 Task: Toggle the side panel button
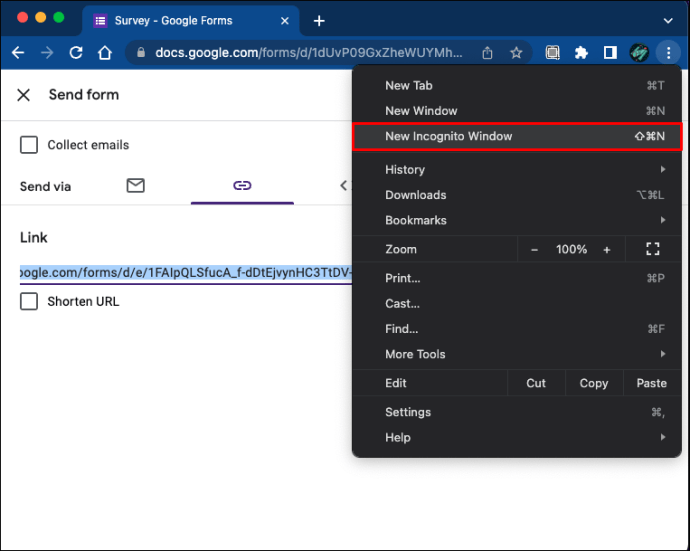pos(610,52)
